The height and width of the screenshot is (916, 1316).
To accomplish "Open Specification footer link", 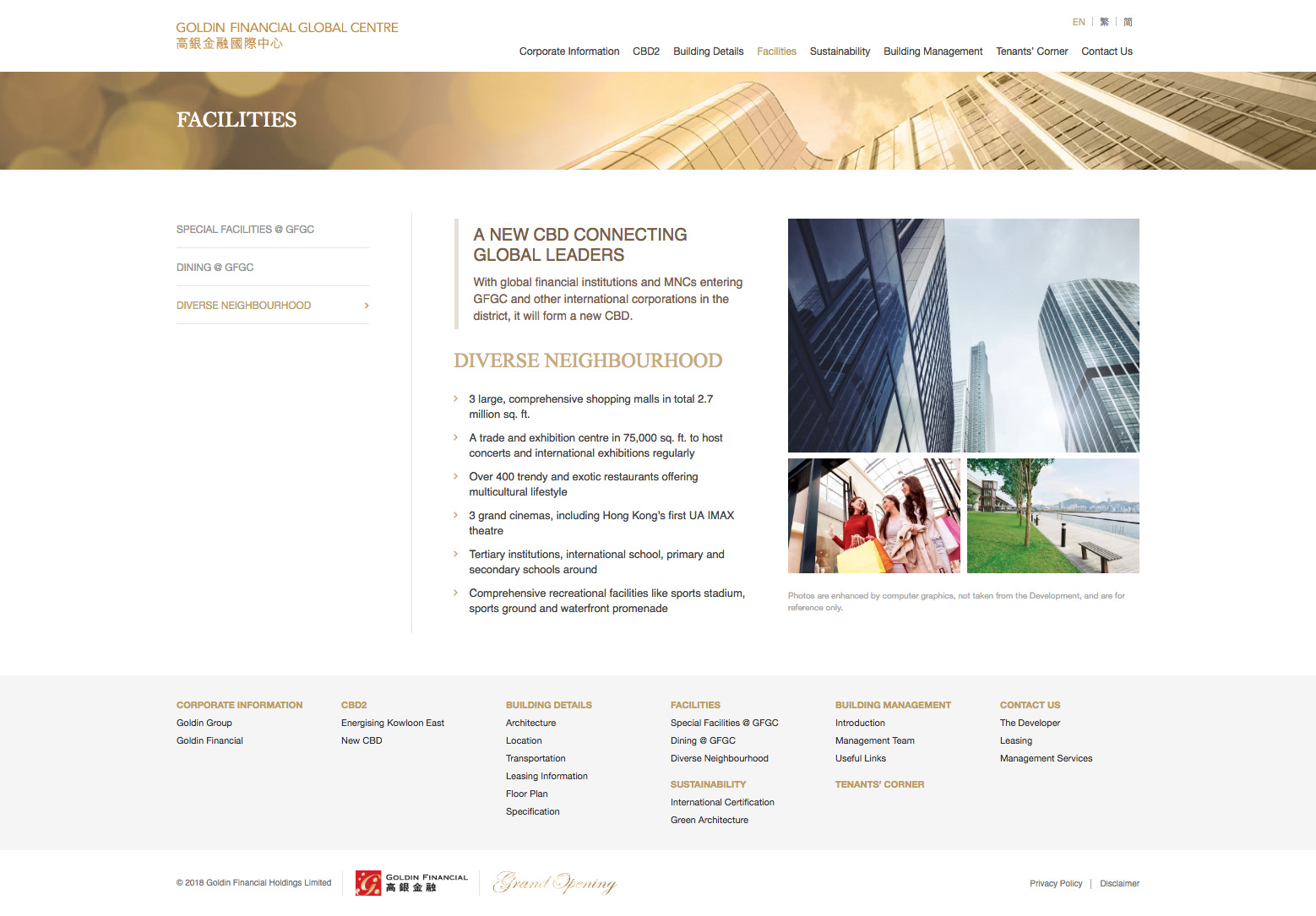I will [532, 812].
